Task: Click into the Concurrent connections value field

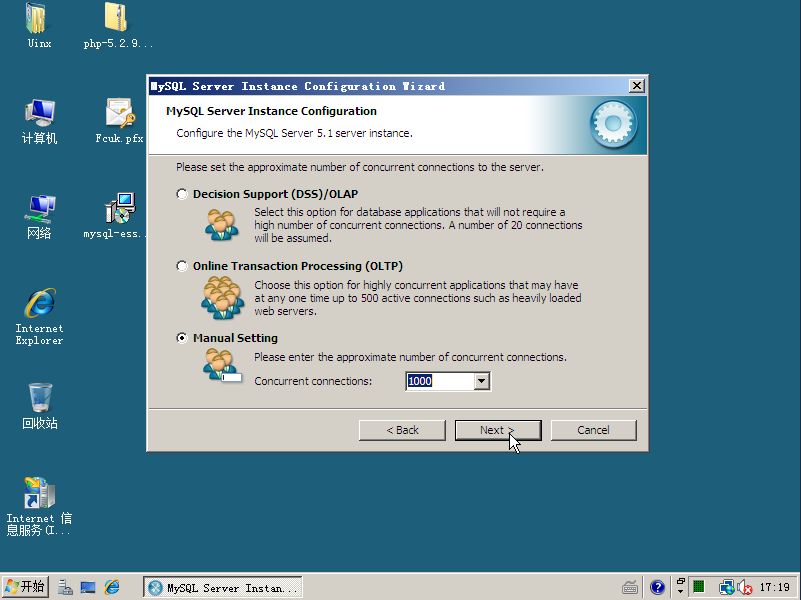Action: (440, 381)
